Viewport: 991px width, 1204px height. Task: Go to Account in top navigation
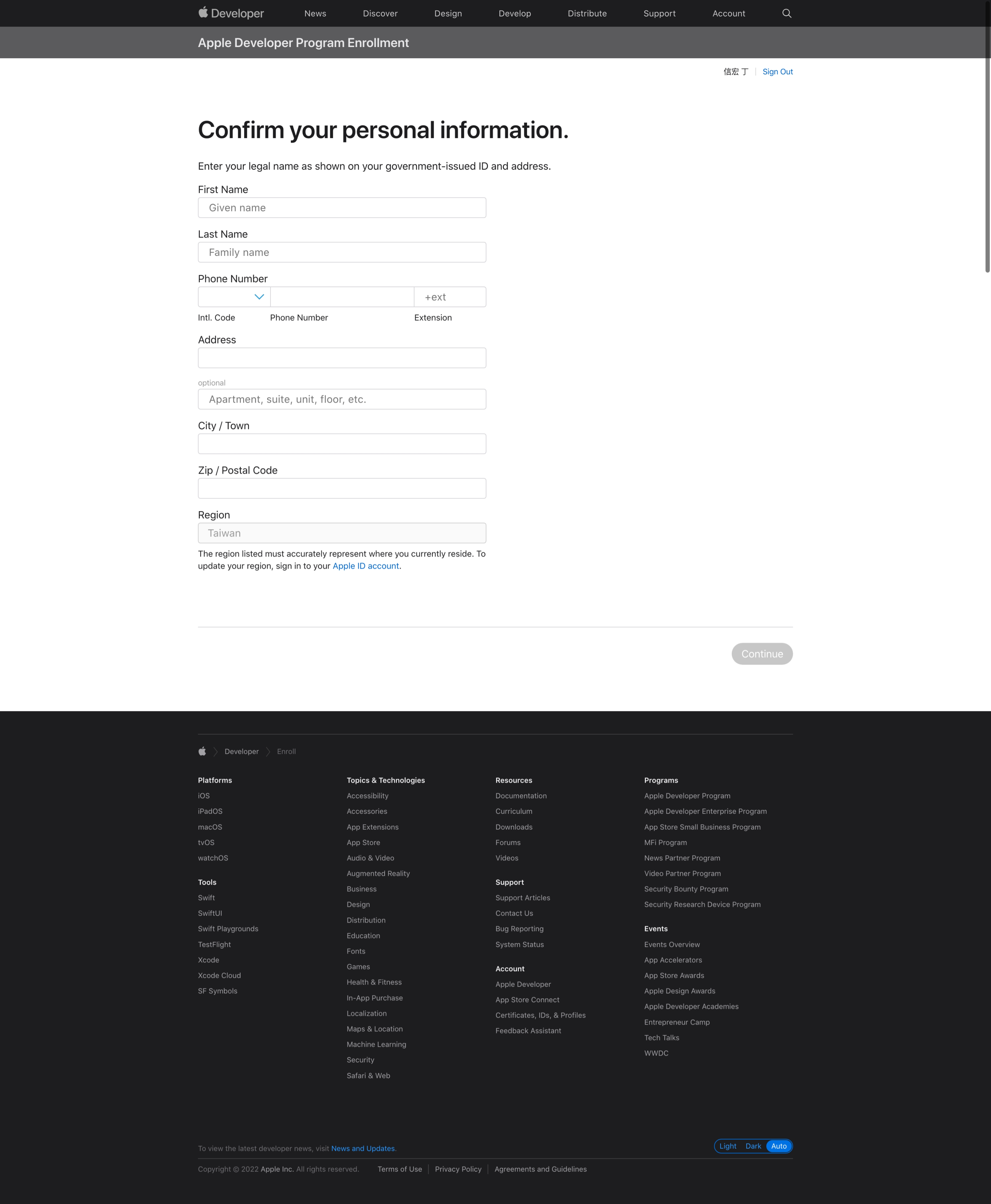pos(728,14)
